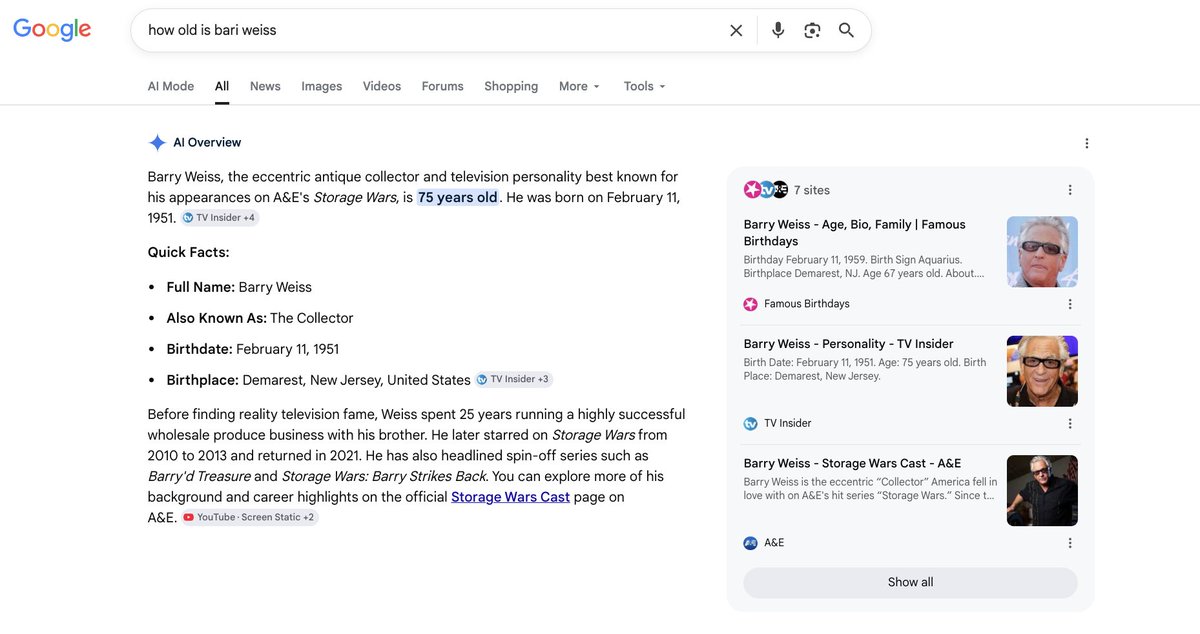The height and width of the screenshot is (634, 1200).
Task: Open the Google logo homepage link
Action: 52,30
